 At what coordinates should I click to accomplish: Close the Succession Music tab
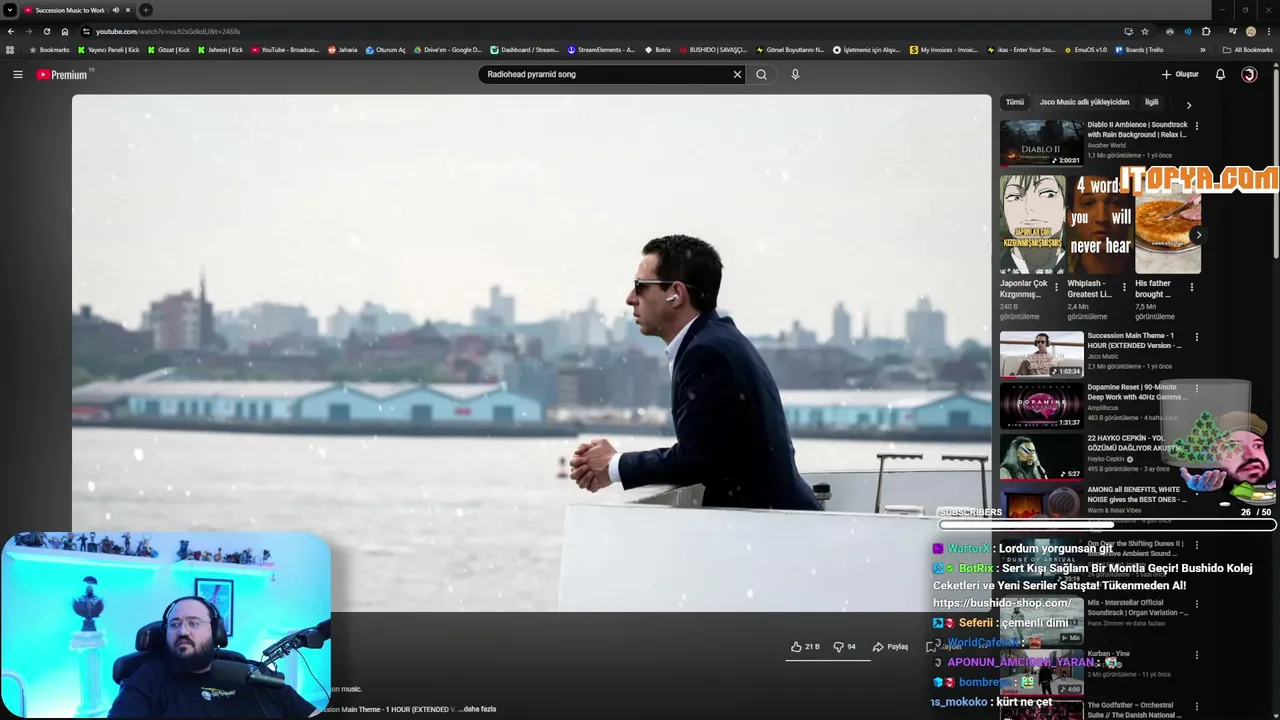pyautogui.click(x=128, y=10)
